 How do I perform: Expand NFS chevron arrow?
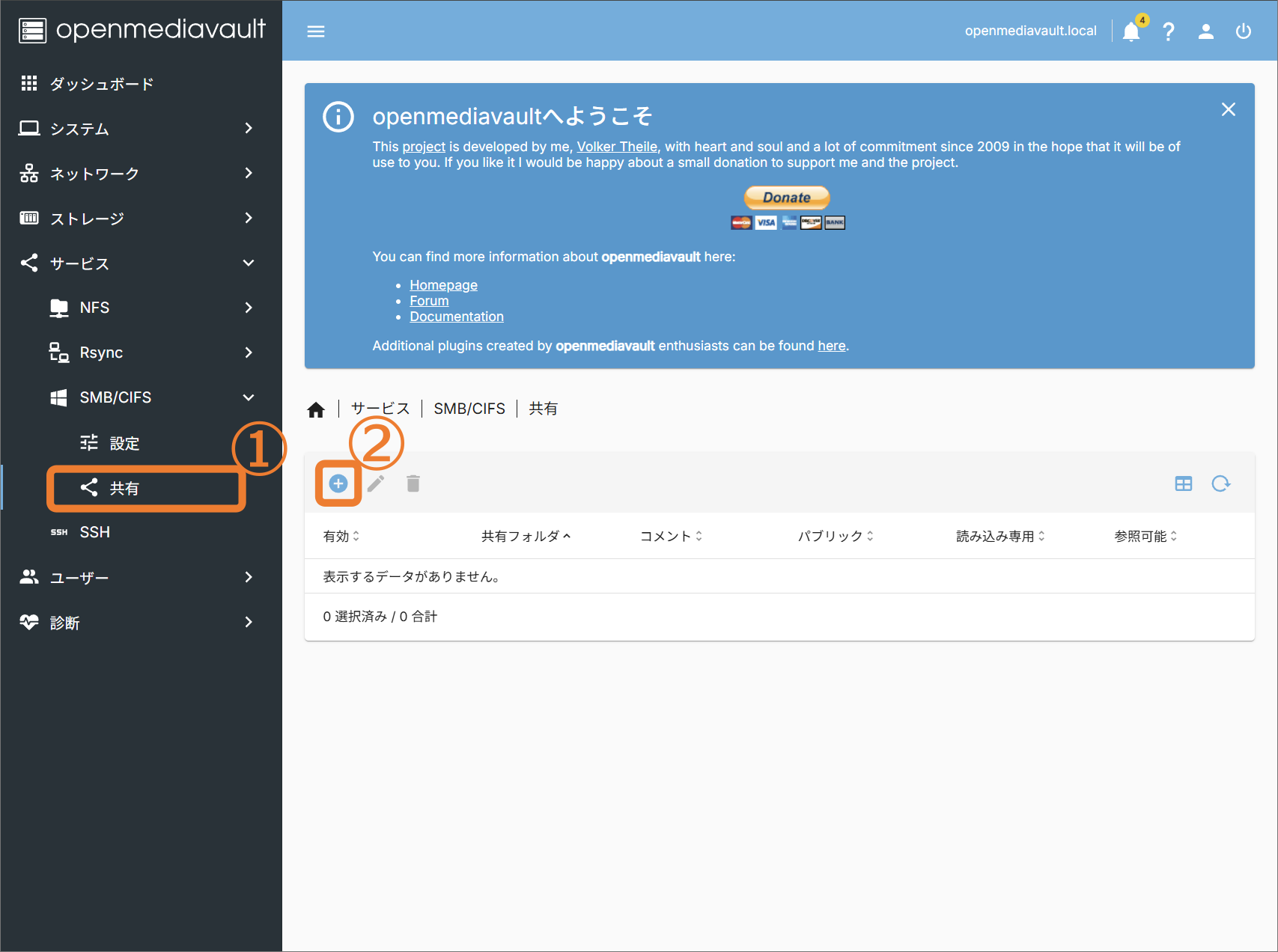coord(249,308)
